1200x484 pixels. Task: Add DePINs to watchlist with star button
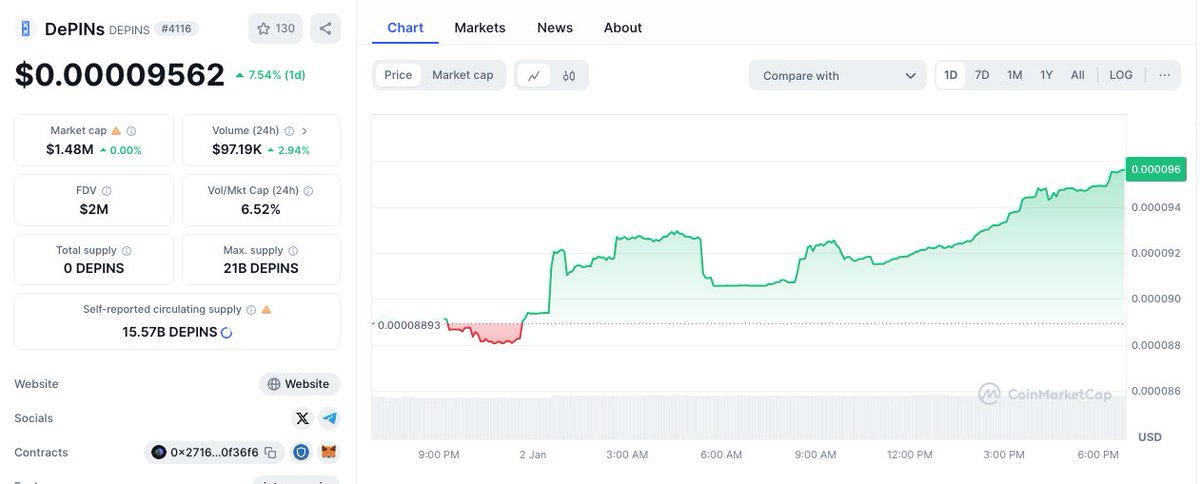[x=276, y=28]
